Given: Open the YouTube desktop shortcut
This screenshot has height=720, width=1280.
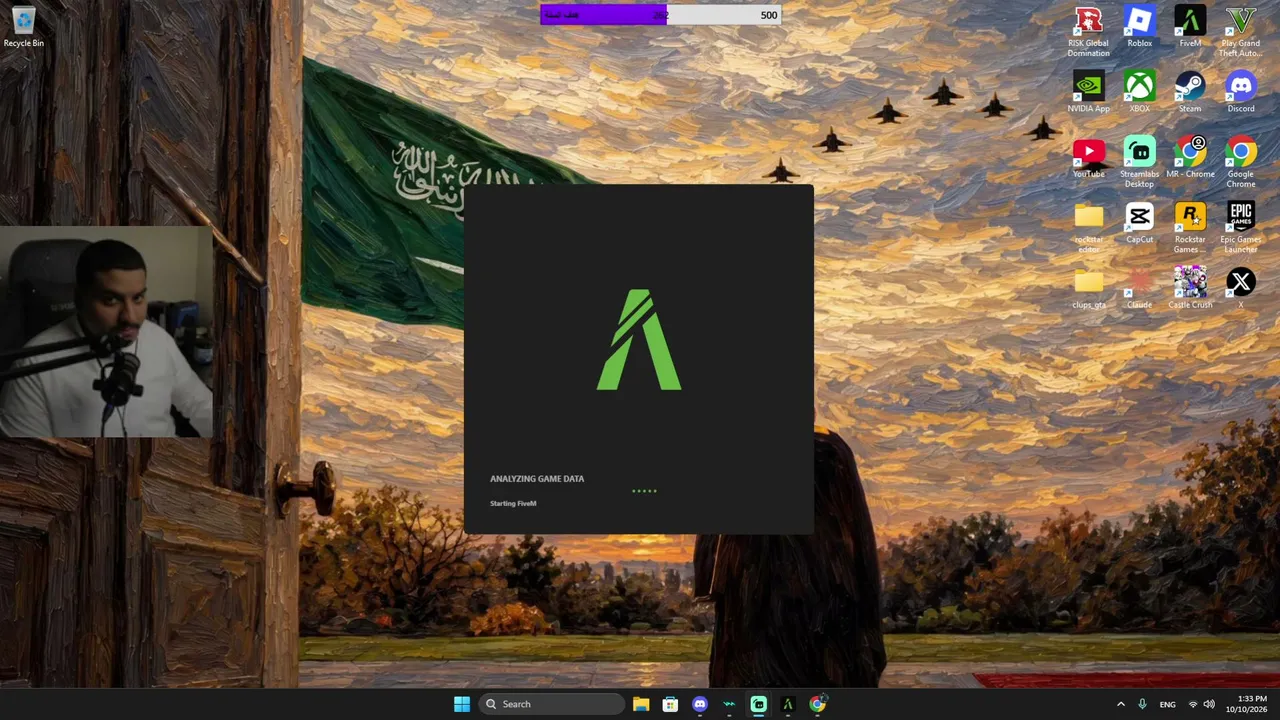Looking at the screenshot, I should click(x=1088, y=158).
